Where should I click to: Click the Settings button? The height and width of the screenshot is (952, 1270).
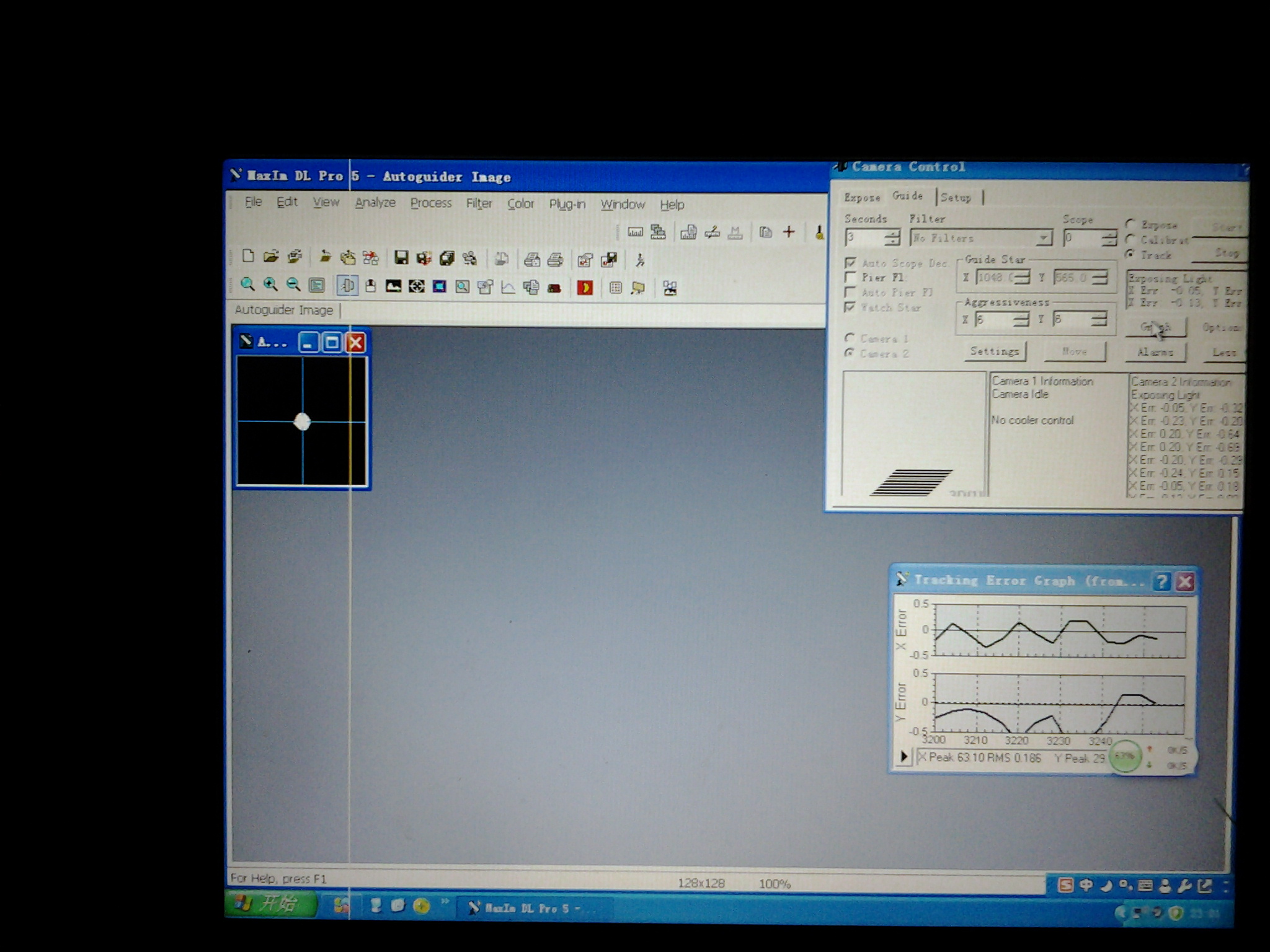995,351
